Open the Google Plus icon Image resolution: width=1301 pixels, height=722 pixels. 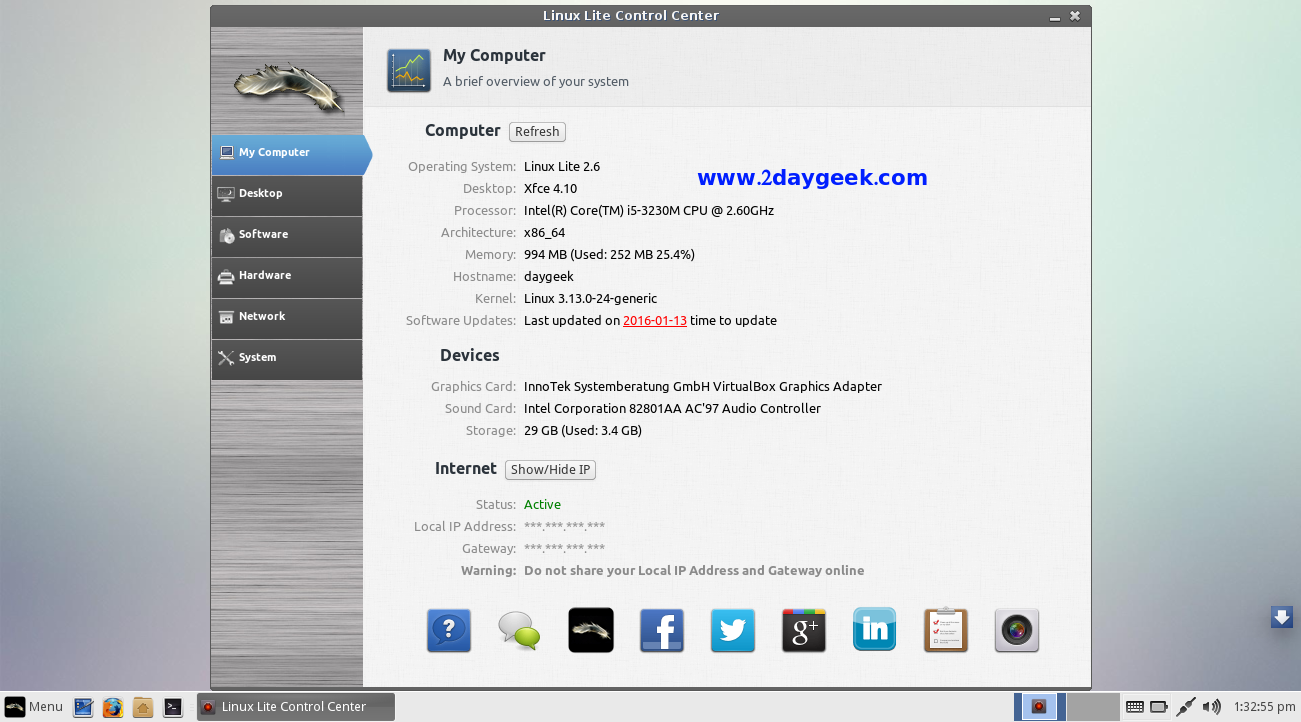(x=804, y=630)
